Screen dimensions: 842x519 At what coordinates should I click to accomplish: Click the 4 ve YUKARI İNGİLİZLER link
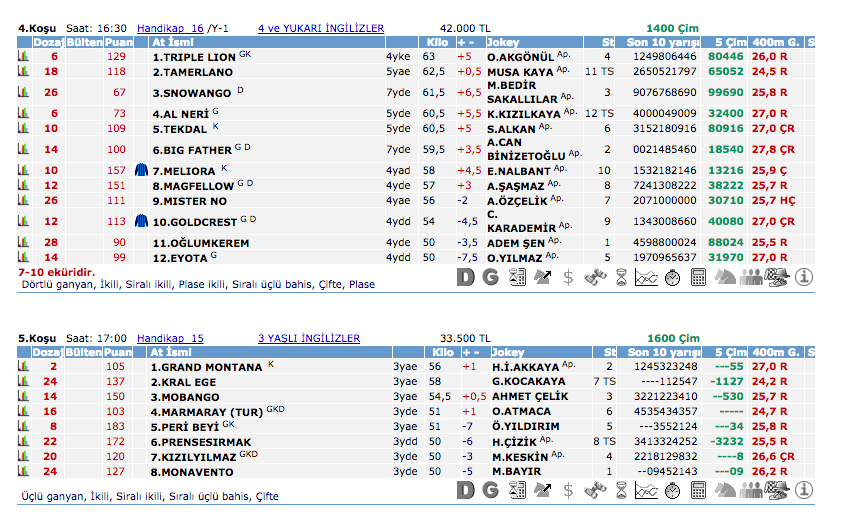pyautogui.click(x=320, y=29)
